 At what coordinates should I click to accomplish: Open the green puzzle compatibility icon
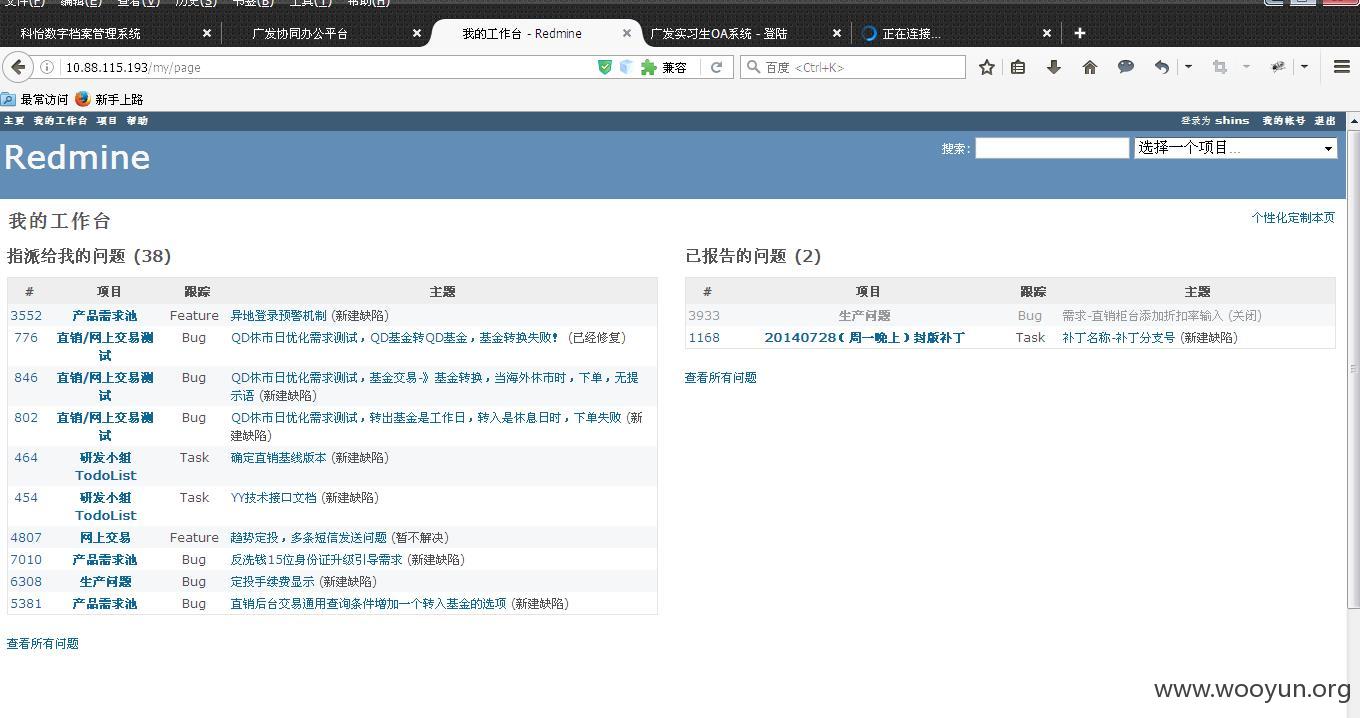click(x=648, y=67)
